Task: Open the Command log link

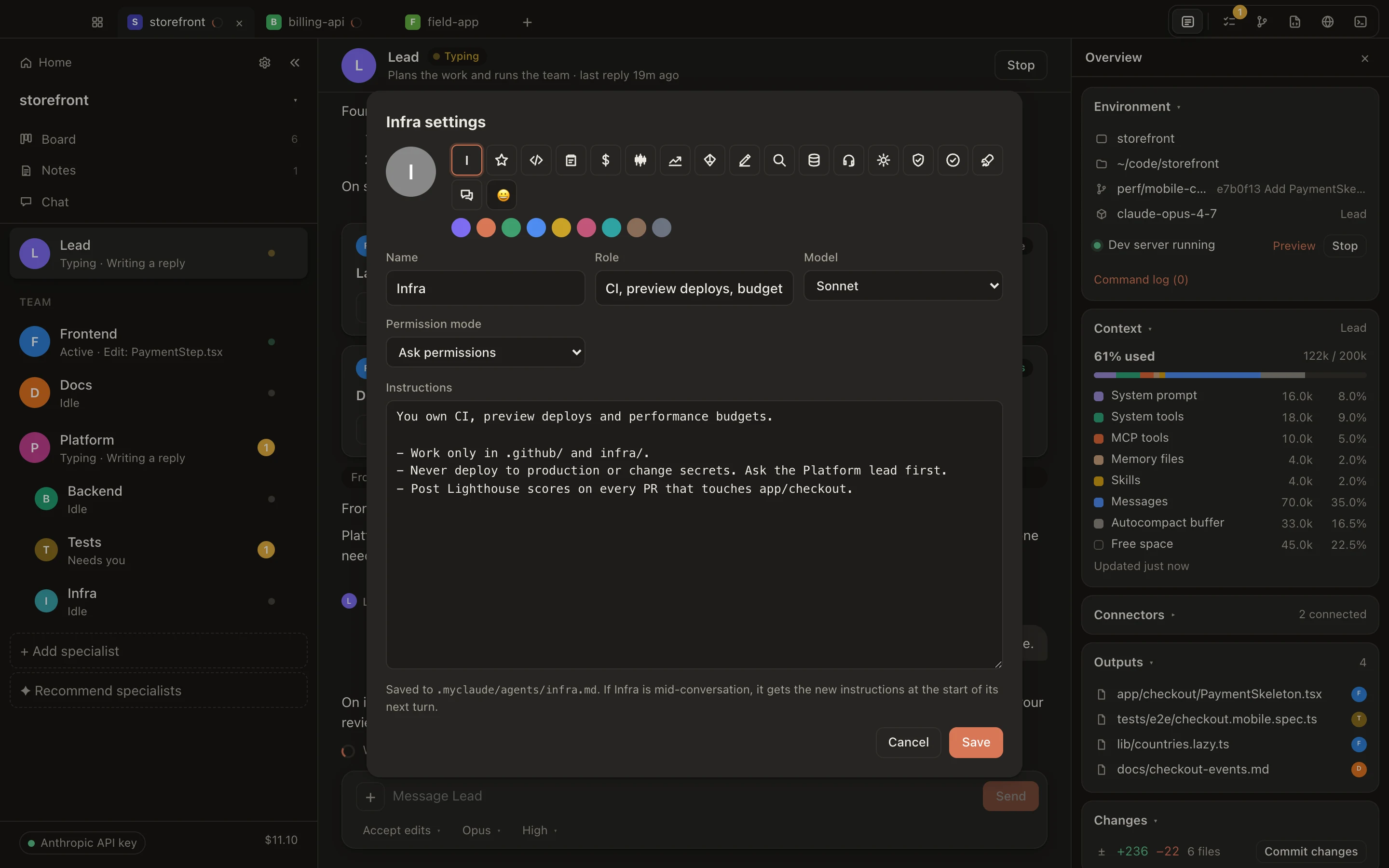Action: 1141,280
